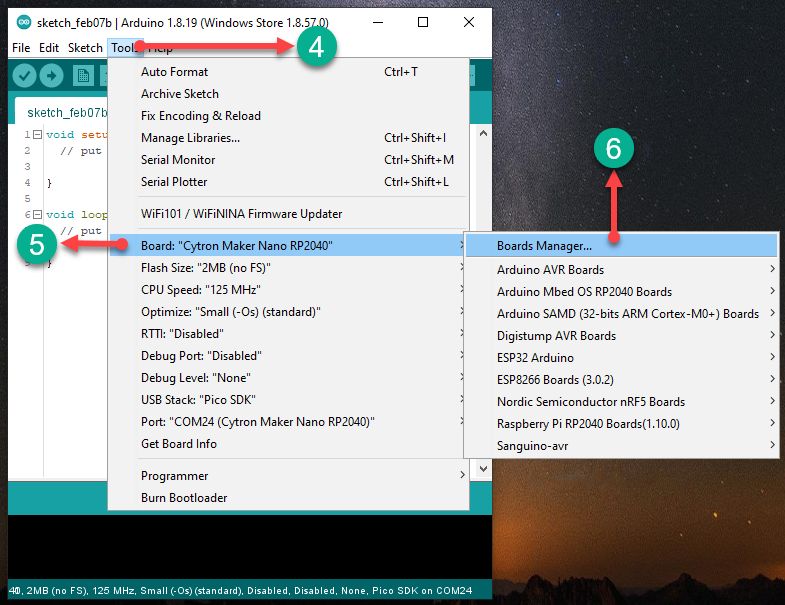
Task: Expand ESP8266 Boards (3.0.2) submenu
Action: click(621, 380)
